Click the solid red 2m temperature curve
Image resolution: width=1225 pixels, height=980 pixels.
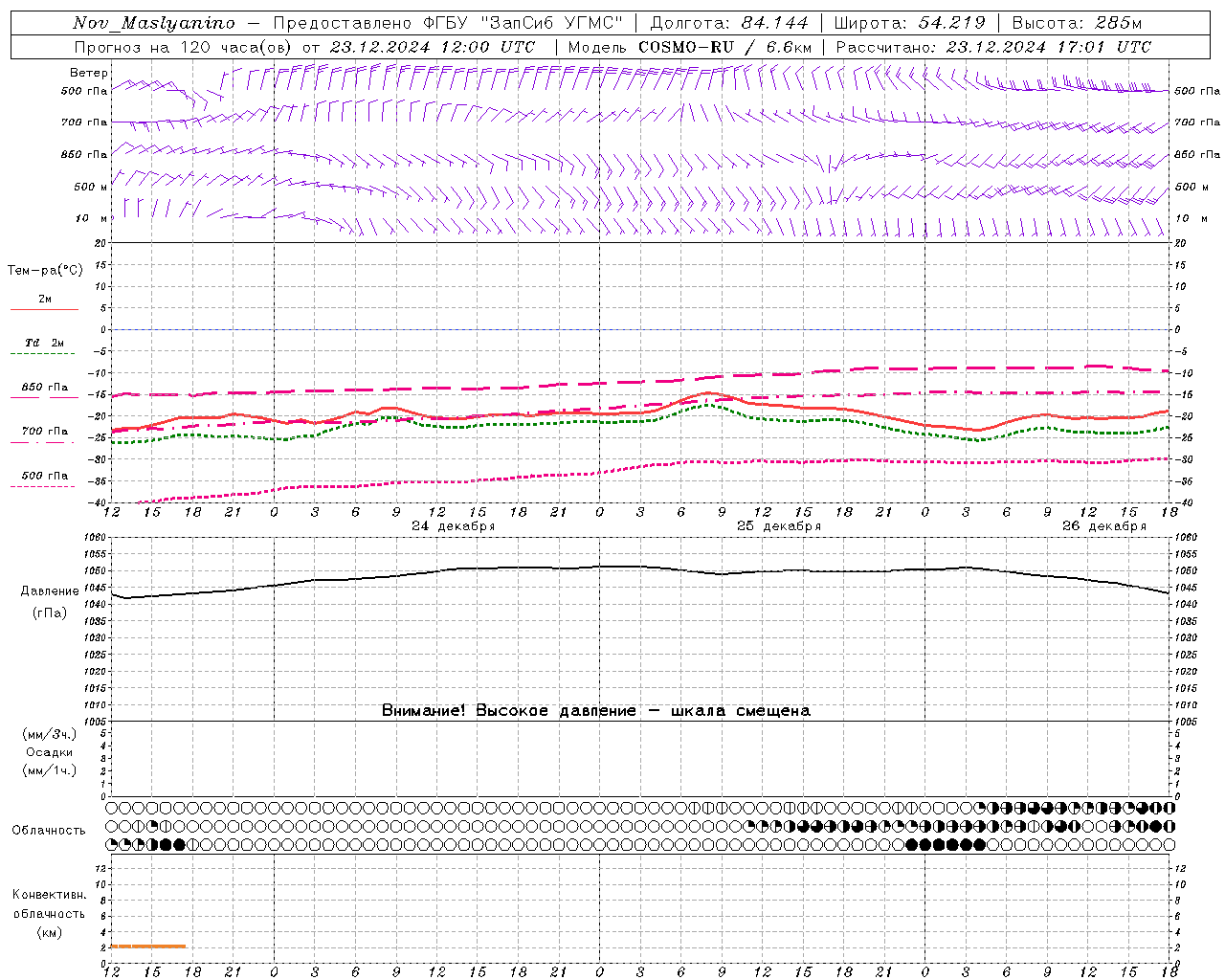pos(640,413)
